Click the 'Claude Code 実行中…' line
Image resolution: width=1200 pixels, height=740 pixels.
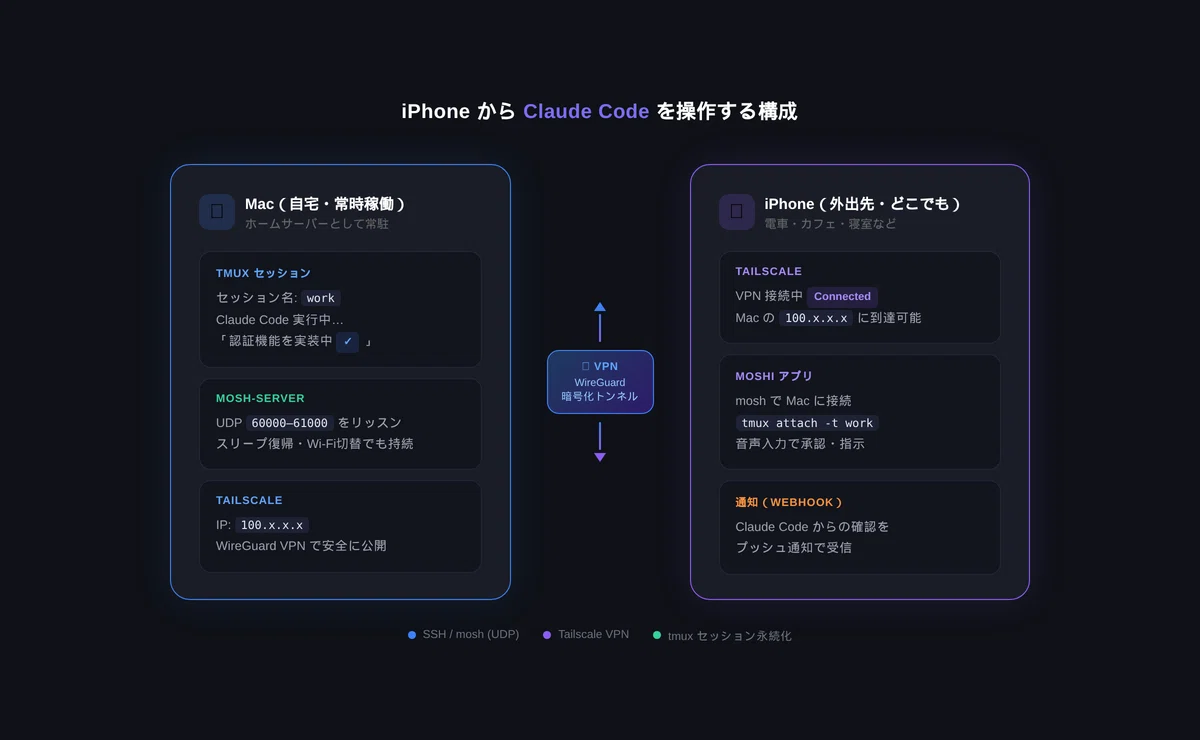click(279, 320)
